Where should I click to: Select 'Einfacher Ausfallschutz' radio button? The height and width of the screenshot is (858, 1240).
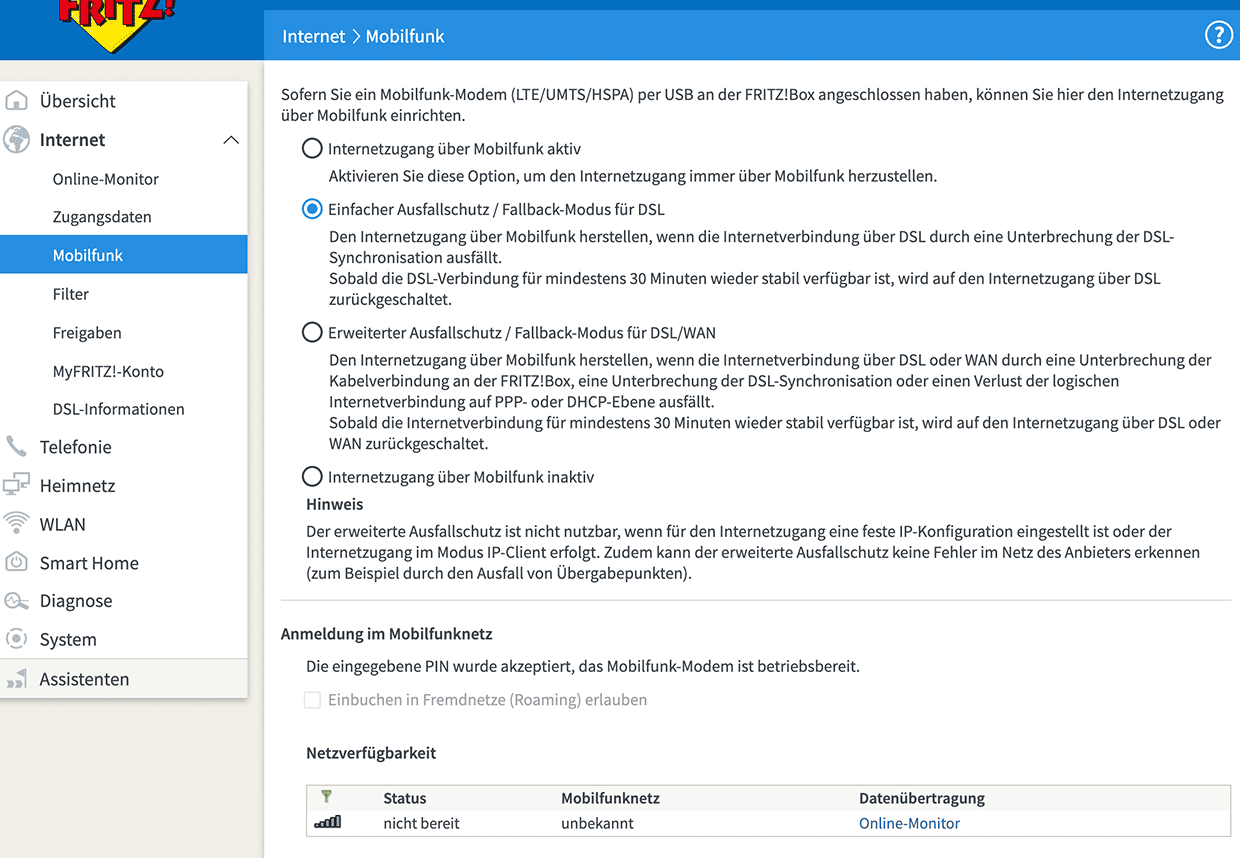pos(312,209)
